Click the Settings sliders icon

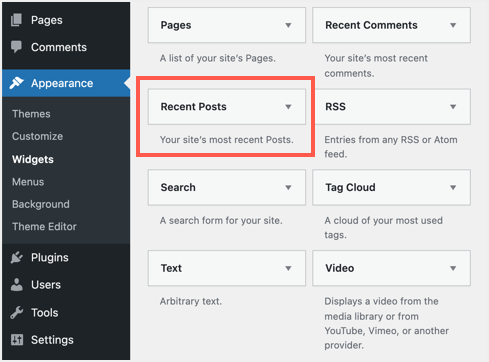[17, 340]
